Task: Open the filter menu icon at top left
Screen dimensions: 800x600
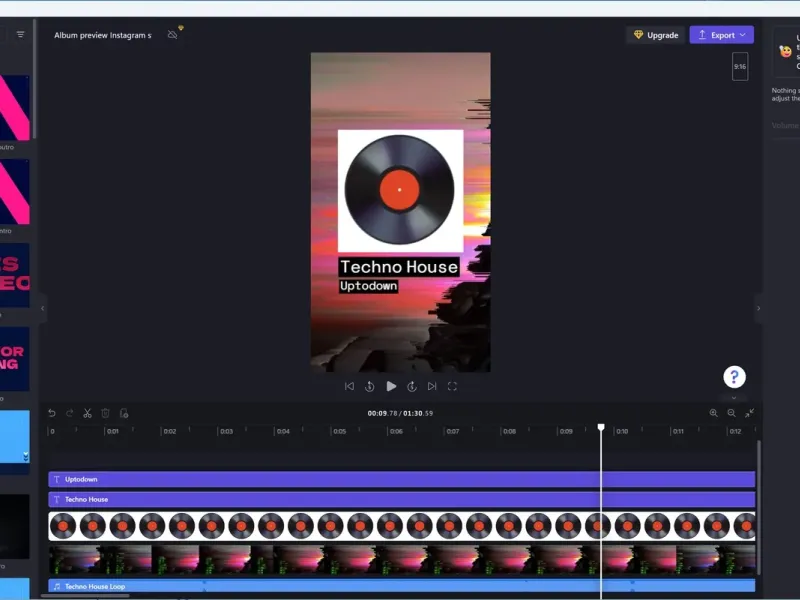Action: point(20,34)
